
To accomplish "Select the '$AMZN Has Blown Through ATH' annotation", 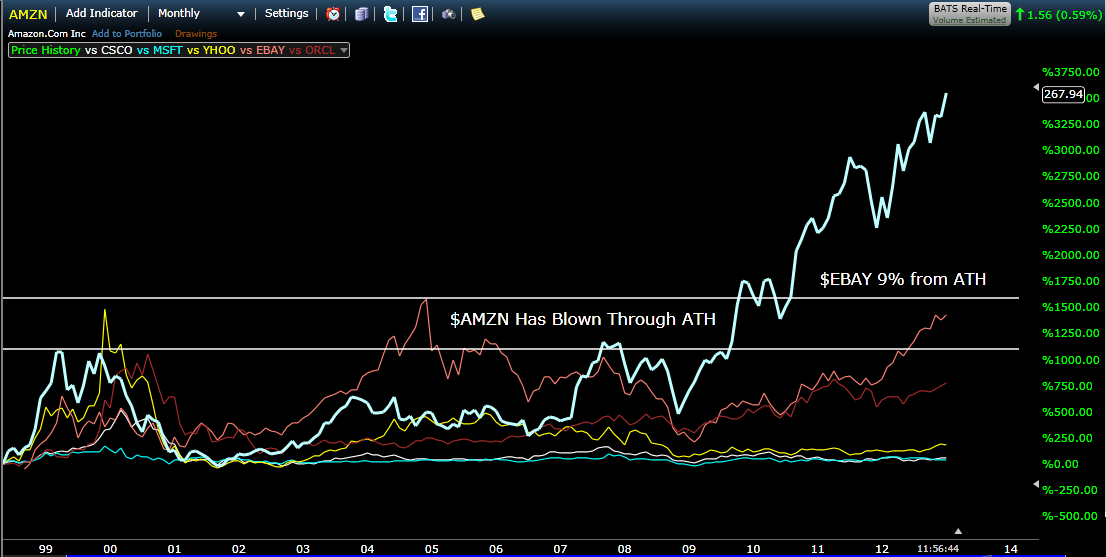I will point(583,319).
